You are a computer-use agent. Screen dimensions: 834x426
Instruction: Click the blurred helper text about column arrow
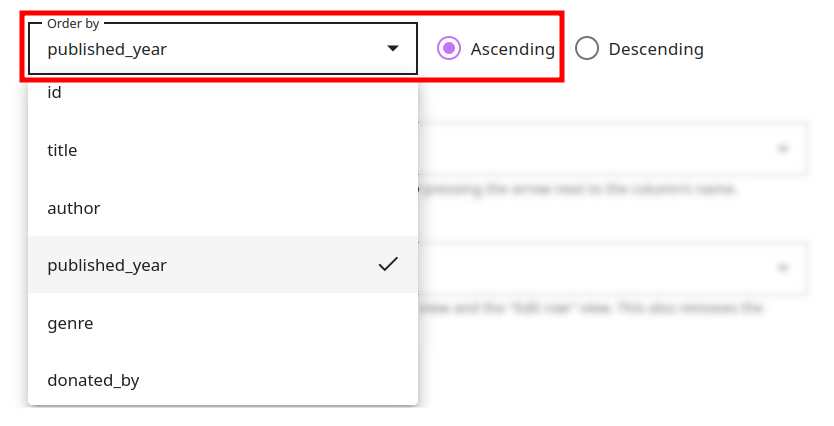click(580, 188)
